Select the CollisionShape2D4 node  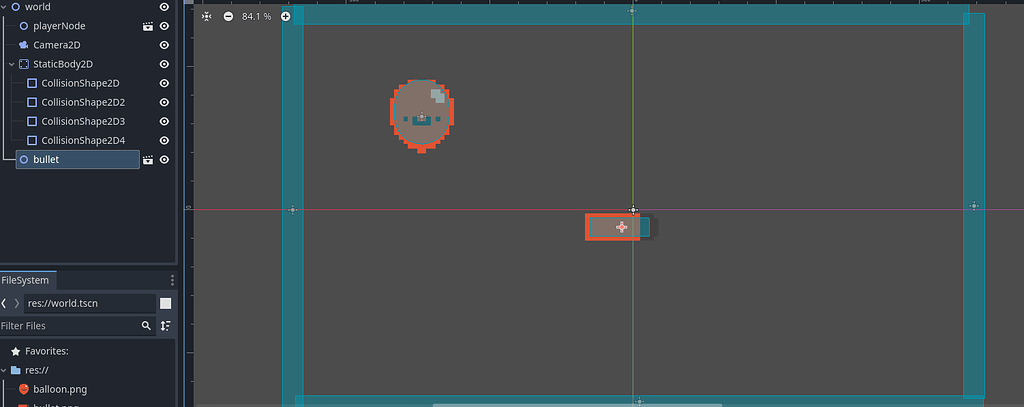(83, 140)
